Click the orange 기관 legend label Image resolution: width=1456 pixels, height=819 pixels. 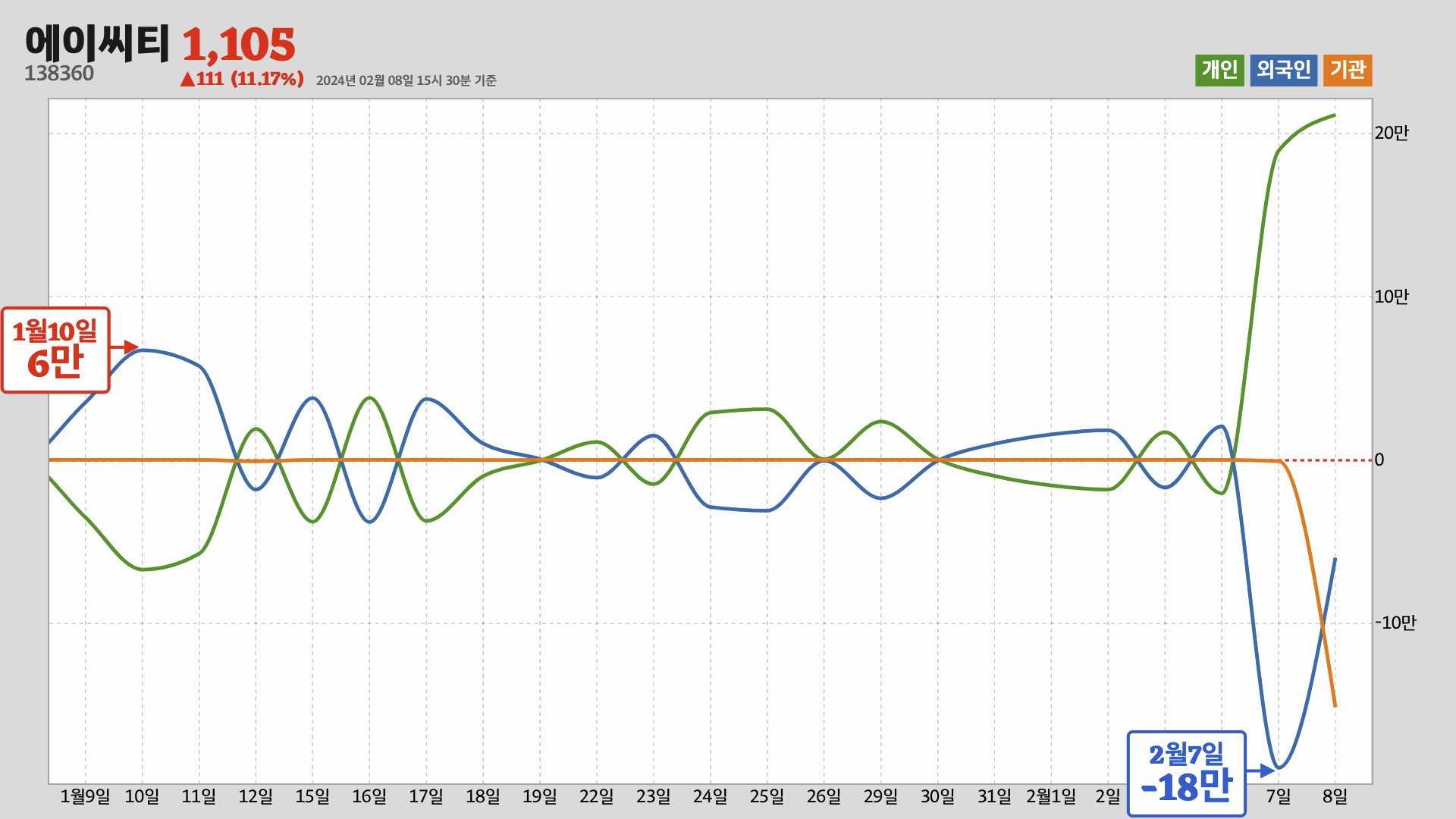(x=1348, y=71)
